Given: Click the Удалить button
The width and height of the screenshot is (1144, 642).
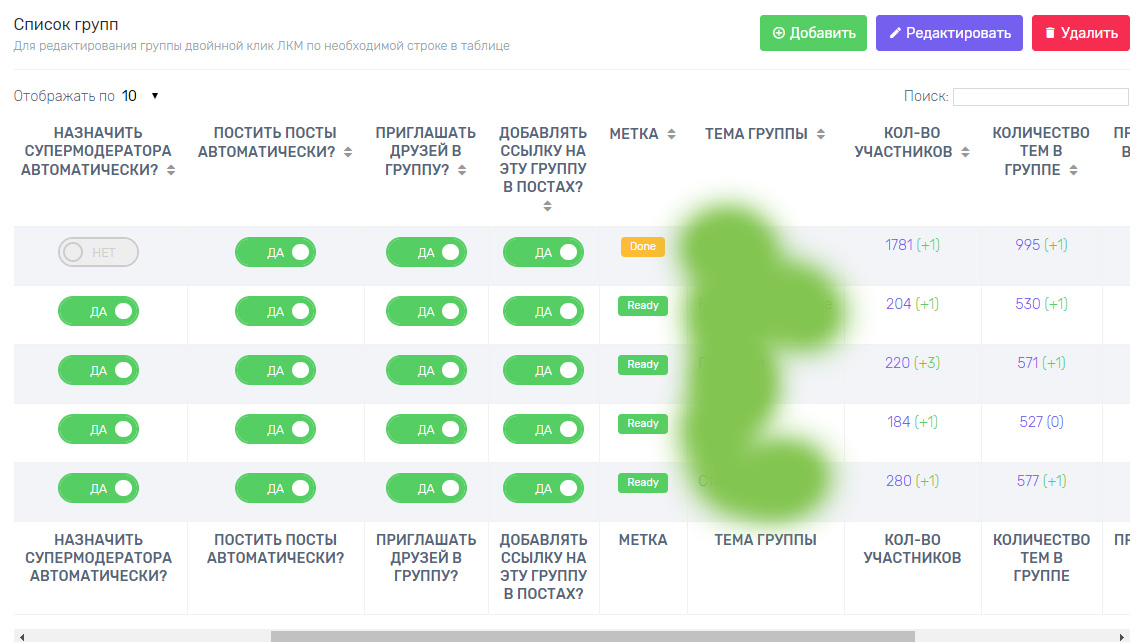Looking at the screenshot, I should [1080, 33].
